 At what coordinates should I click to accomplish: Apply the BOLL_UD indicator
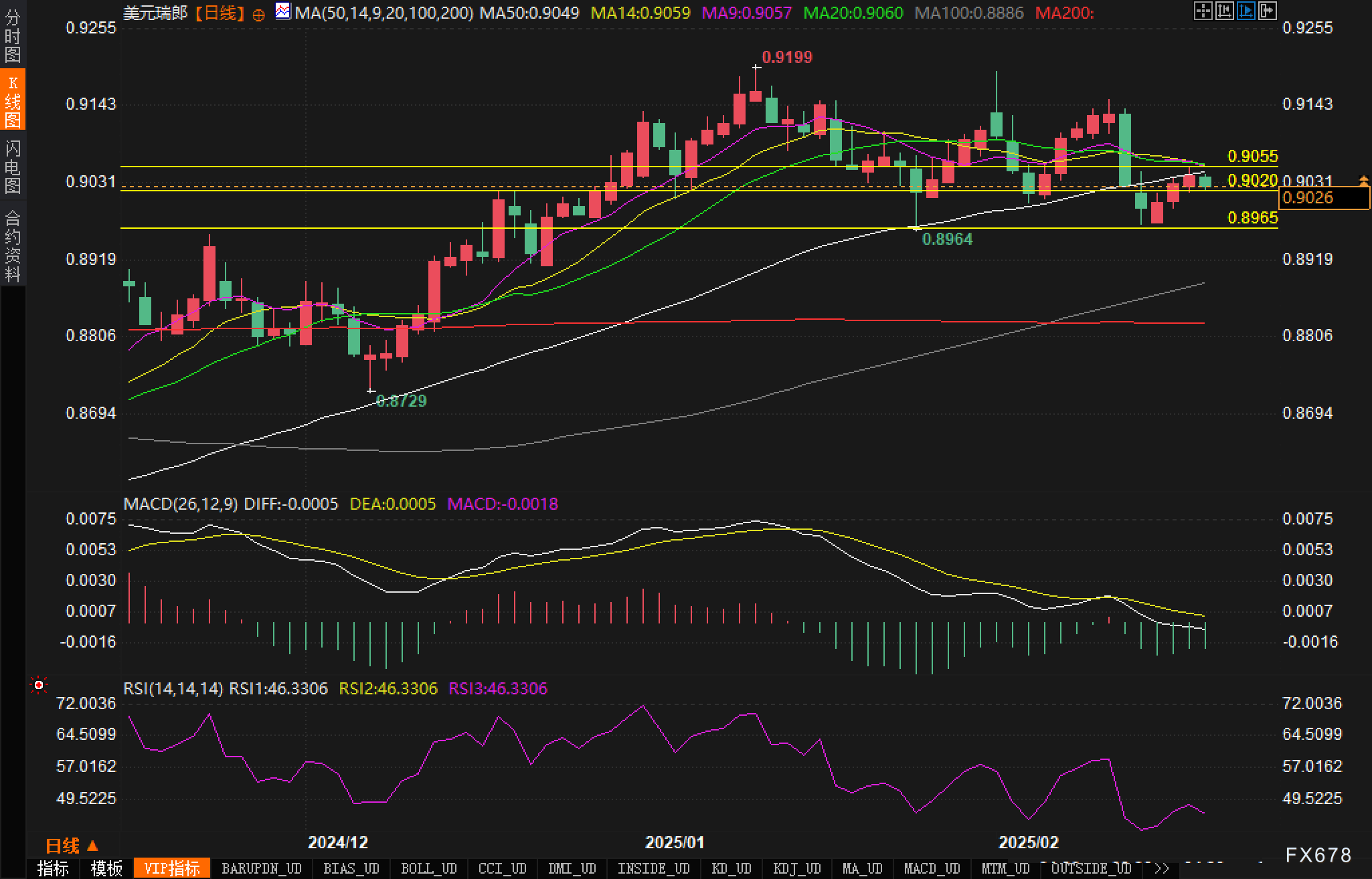[428, 868]
